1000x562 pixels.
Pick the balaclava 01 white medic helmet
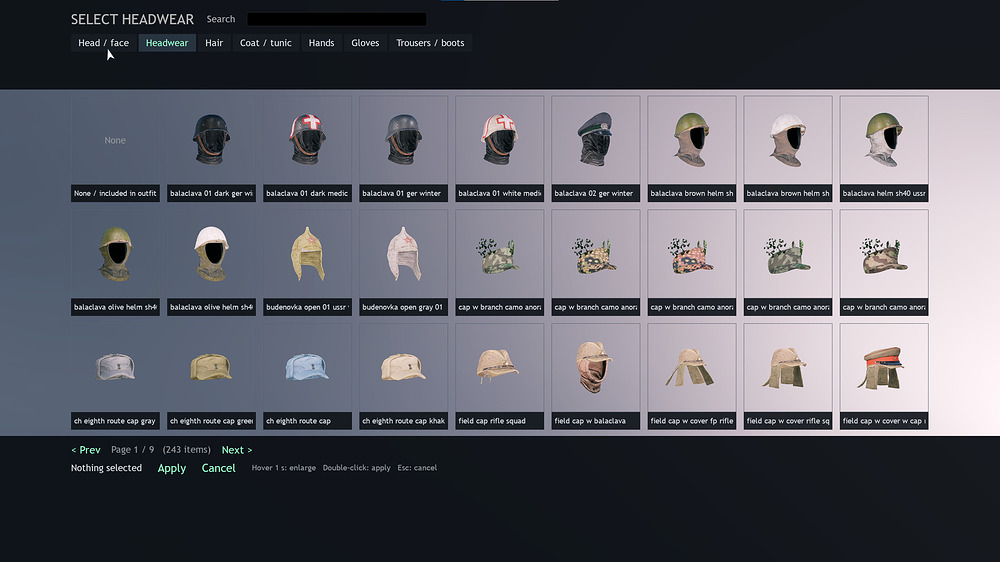[x=499, y=149]
